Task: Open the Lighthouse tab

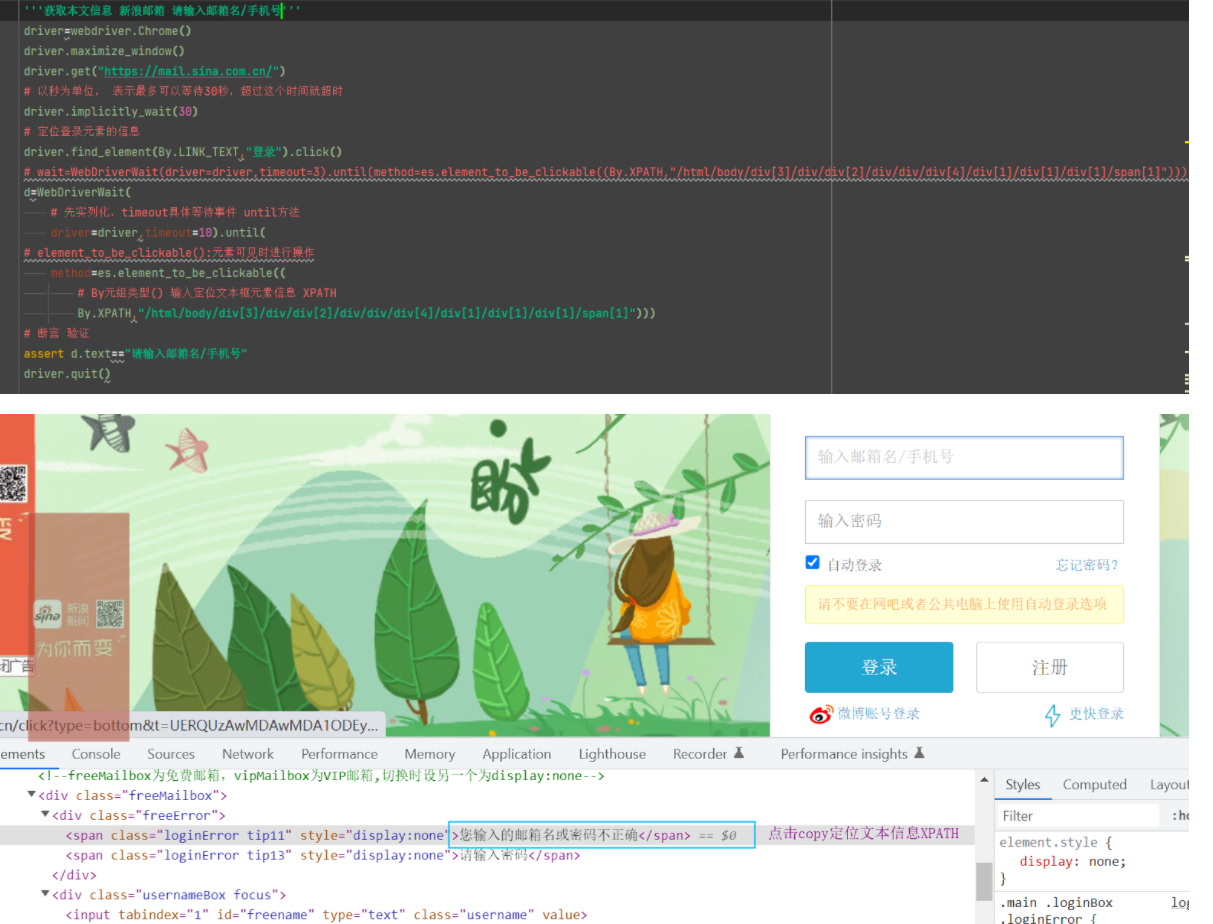Action: 612,754
